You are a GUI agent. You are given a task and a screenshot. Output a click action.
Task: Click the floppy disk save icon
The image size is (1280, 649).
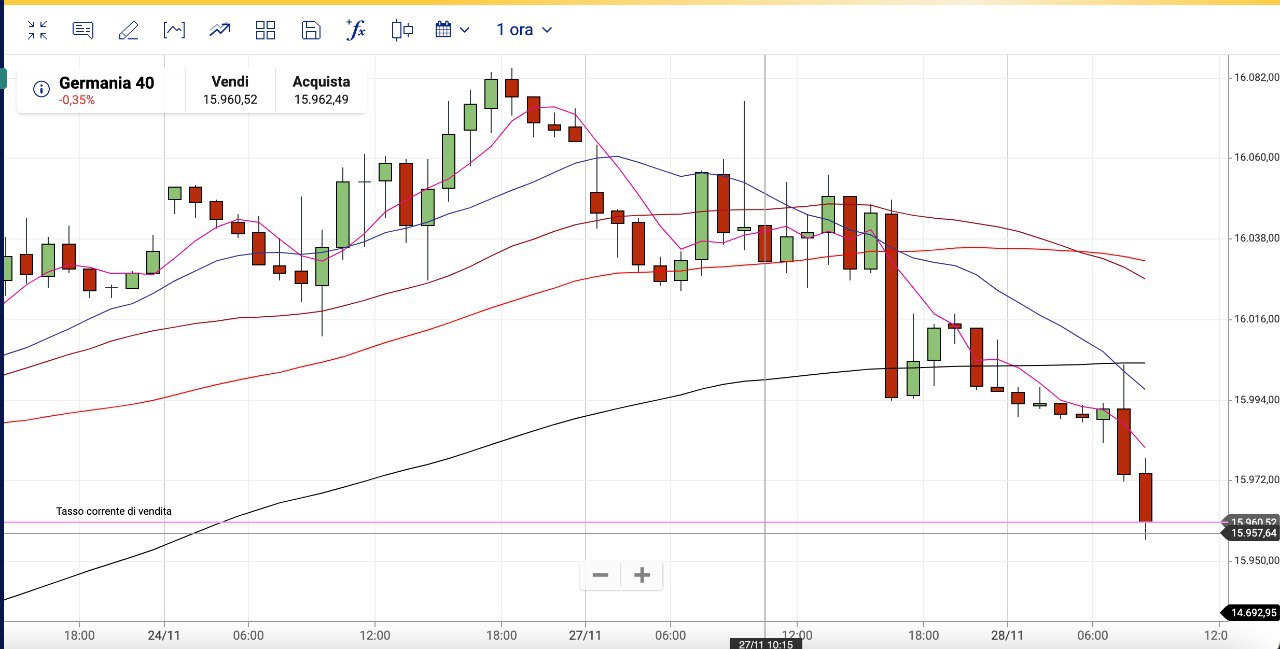point(311,30)
